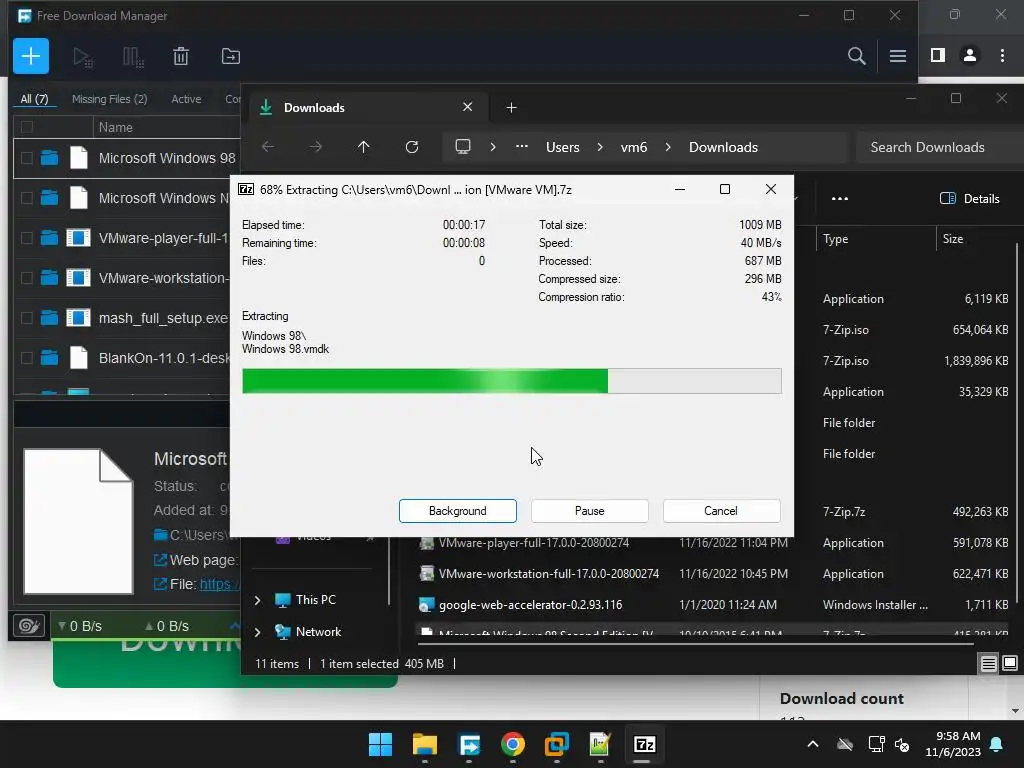Check the mash_full_setup.exe download checkbox
This screenshot has width=1024, height=768.
pos(27,318)
